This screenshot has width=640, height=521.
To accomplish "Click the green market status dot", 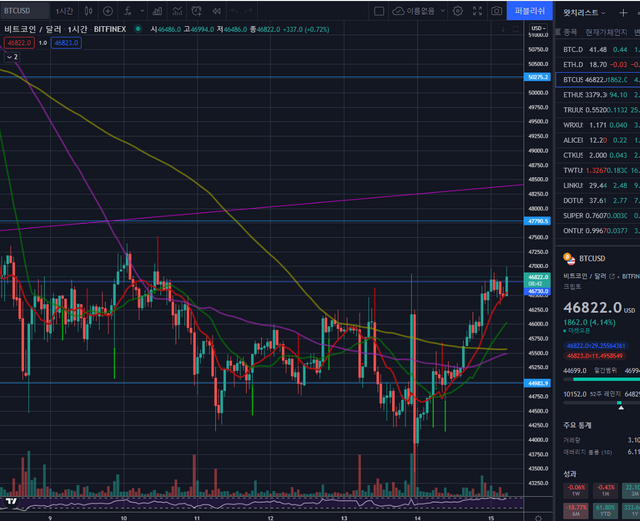I will pyautogui.click(x=138, y=29).
